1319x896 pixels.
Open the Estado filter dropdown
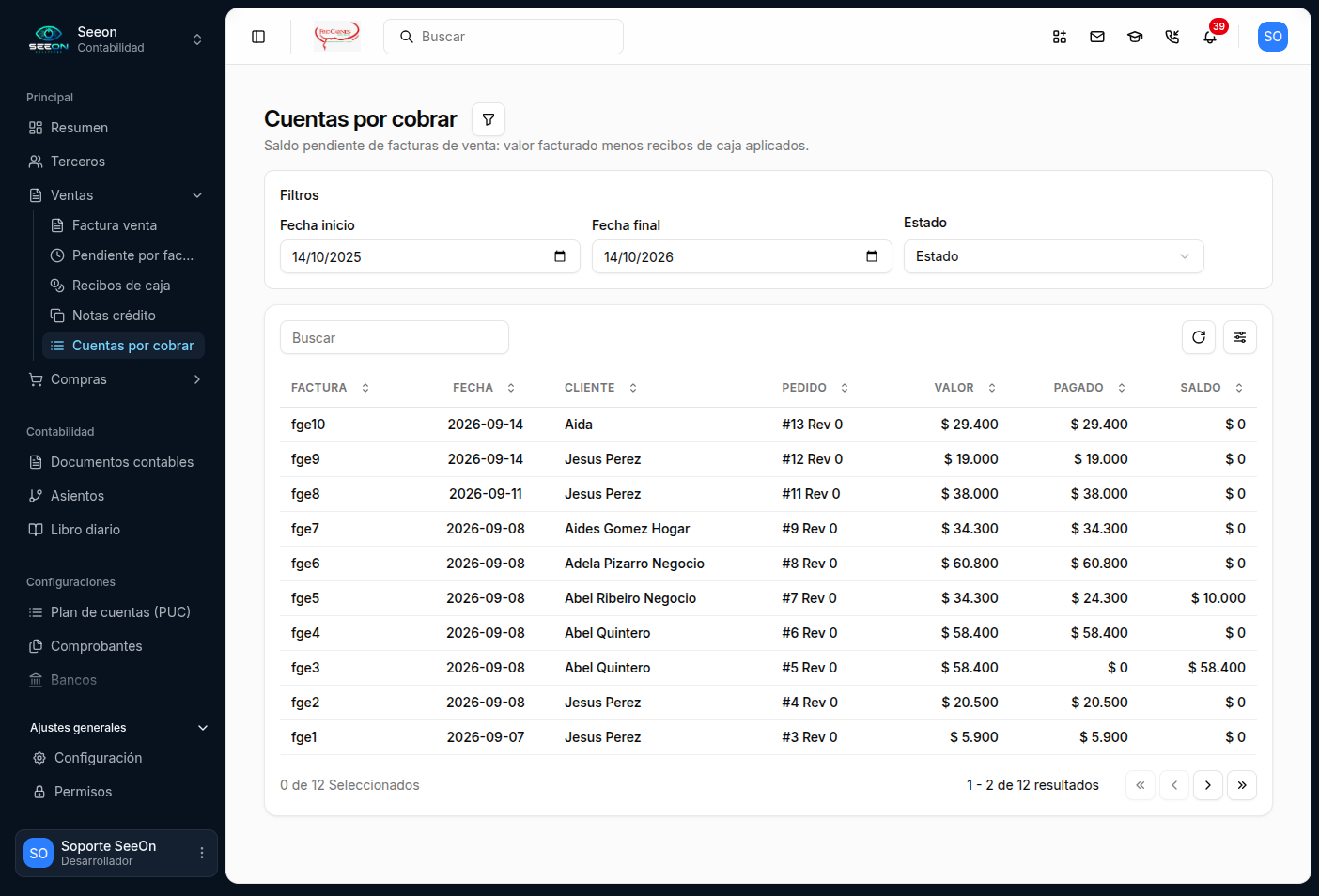1054,256
